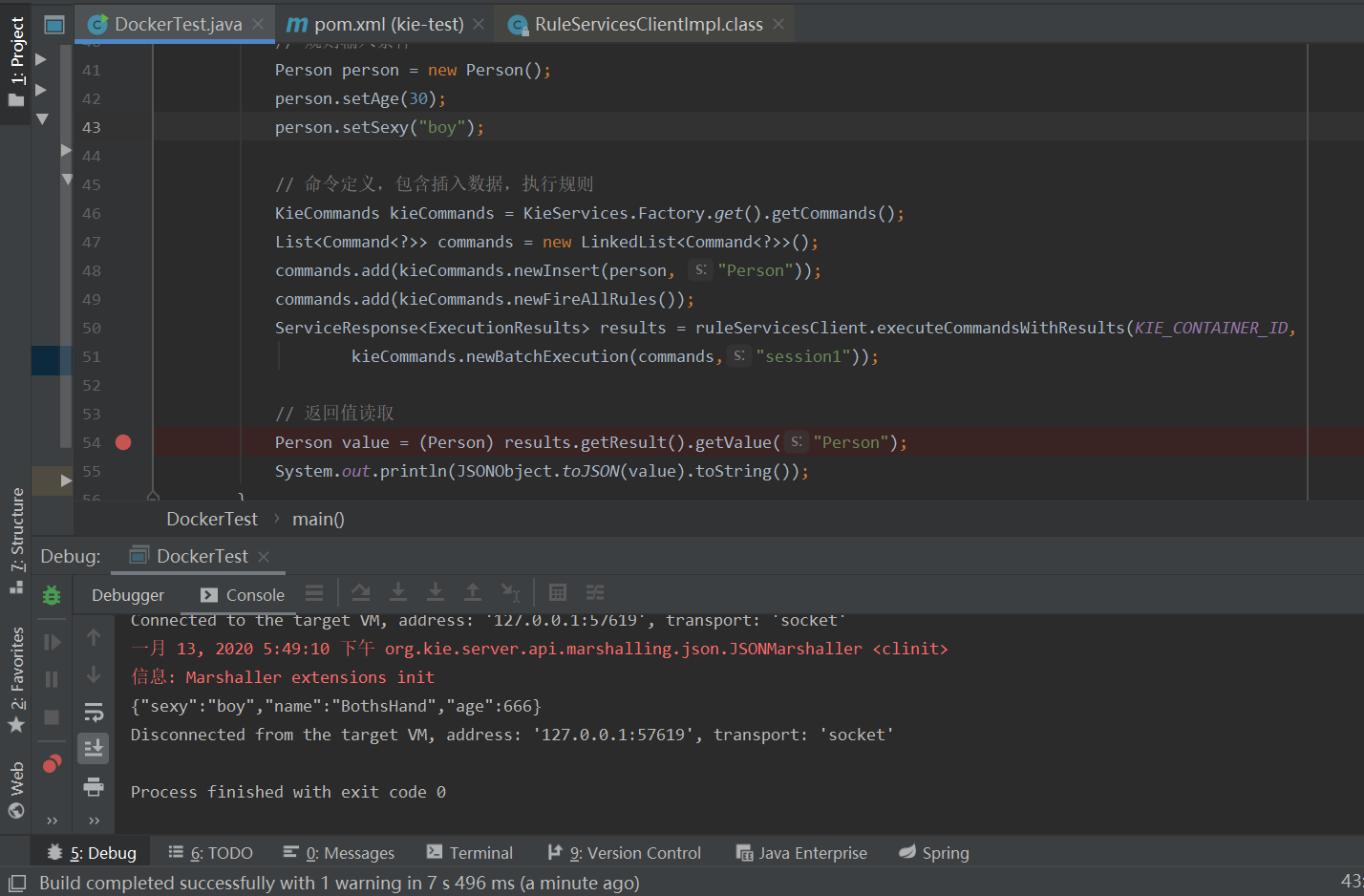
Task: Click the Evaluate Expression calculator icon
Action: click(x=558, y=593)
